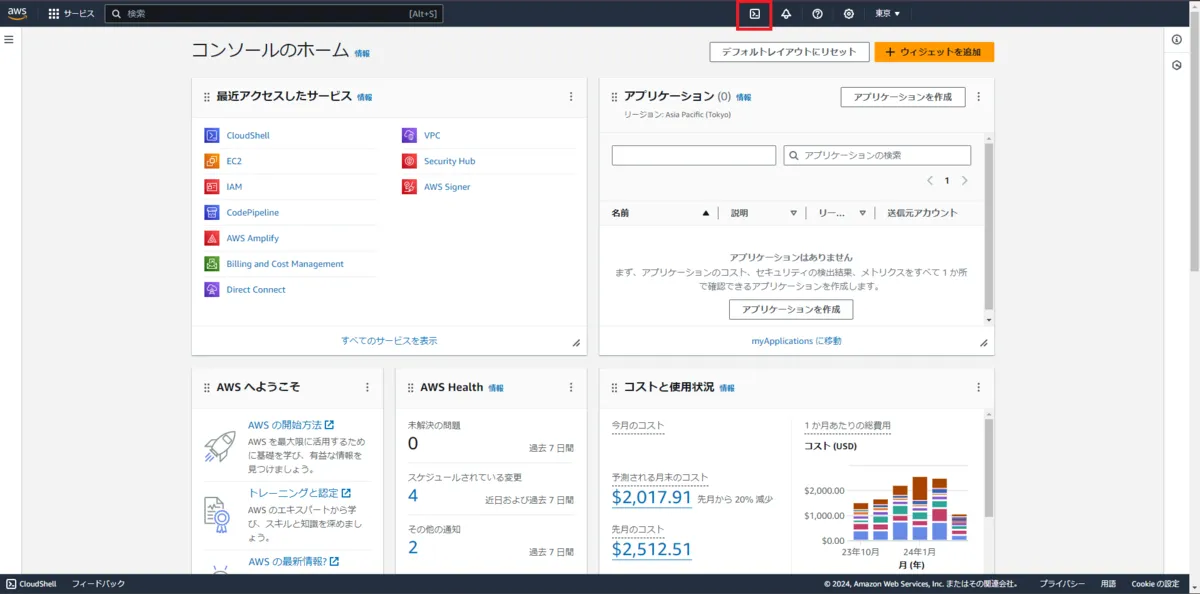Open the VPC service icon
Screen dimensions: 1200x594
pos(409,135)
